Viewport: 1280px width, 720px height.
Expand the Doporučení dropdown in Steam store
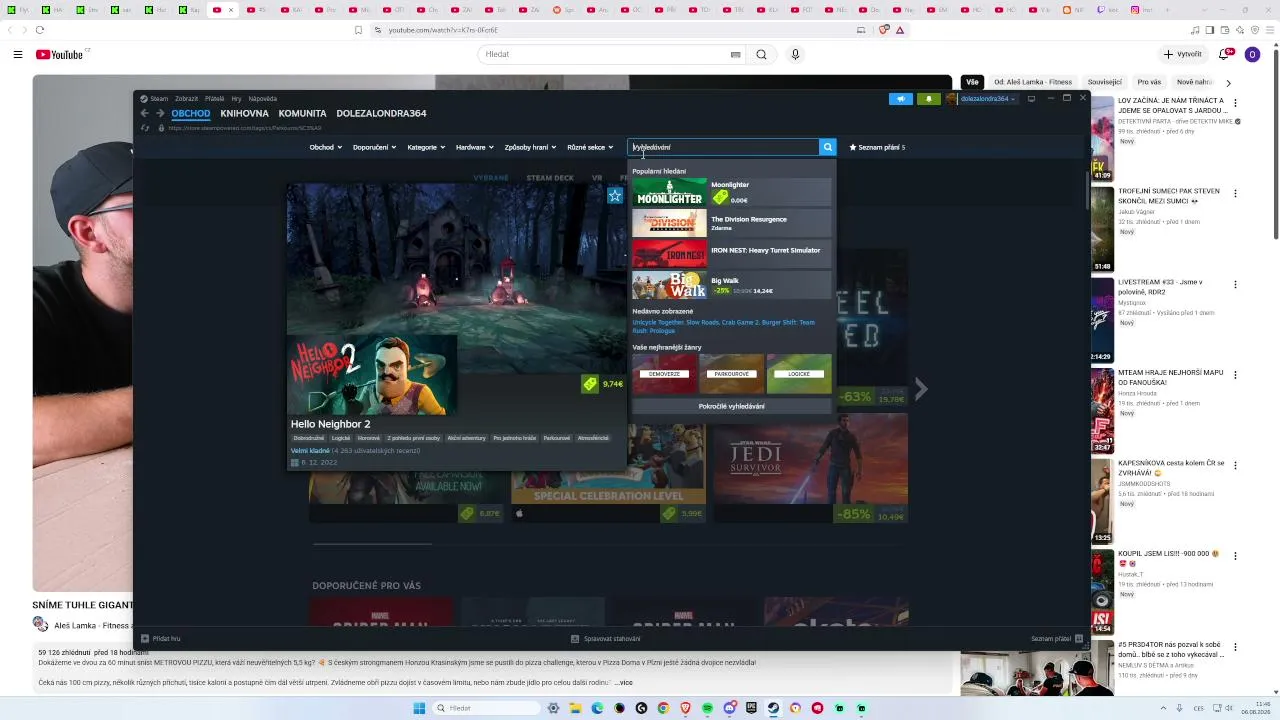point(375,147)
